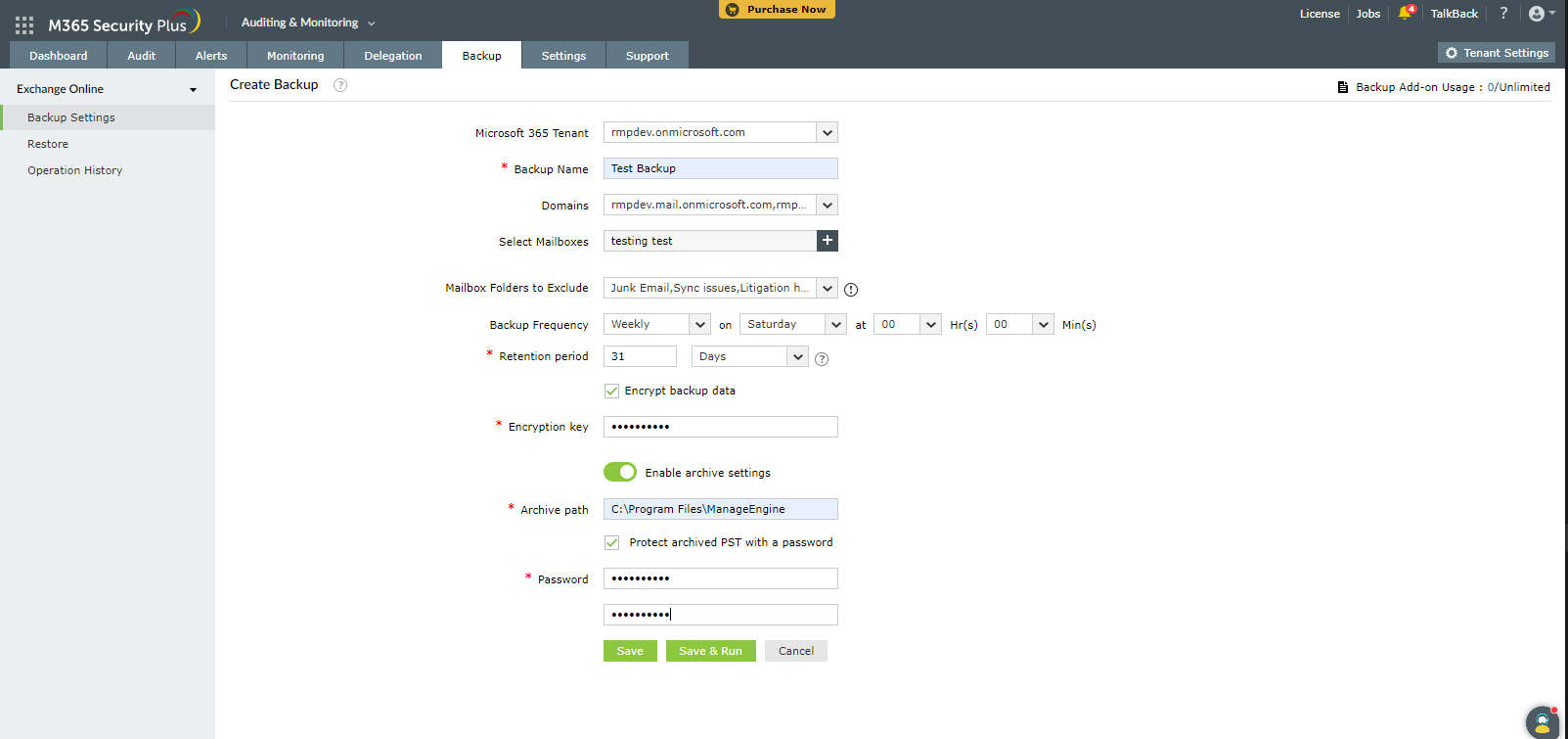Change Backup Frequency from Weekly
The width and height of the screenshot is (1568, 739).
657,324
